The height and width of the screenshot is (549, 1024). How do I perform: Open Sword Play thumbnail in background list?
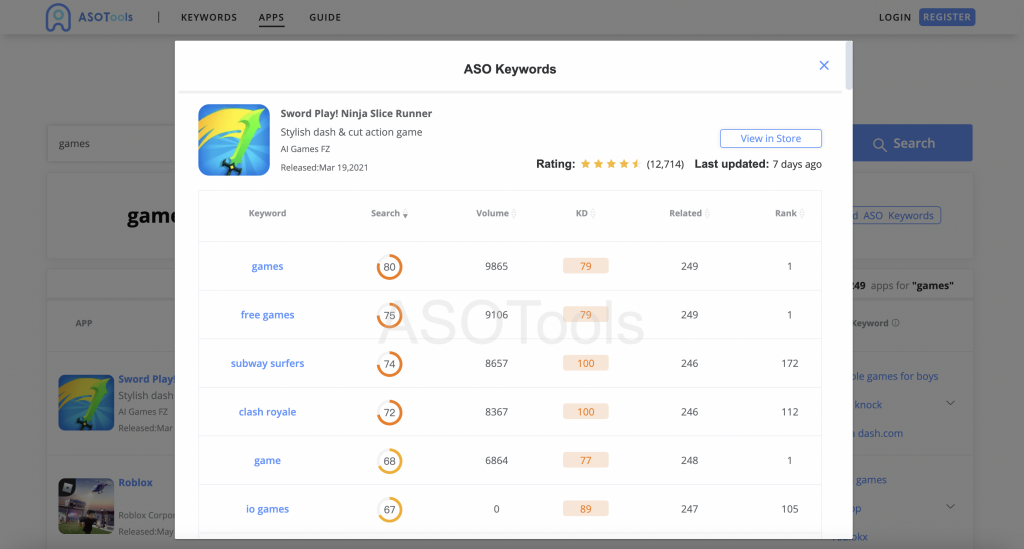tap(86, 402)
